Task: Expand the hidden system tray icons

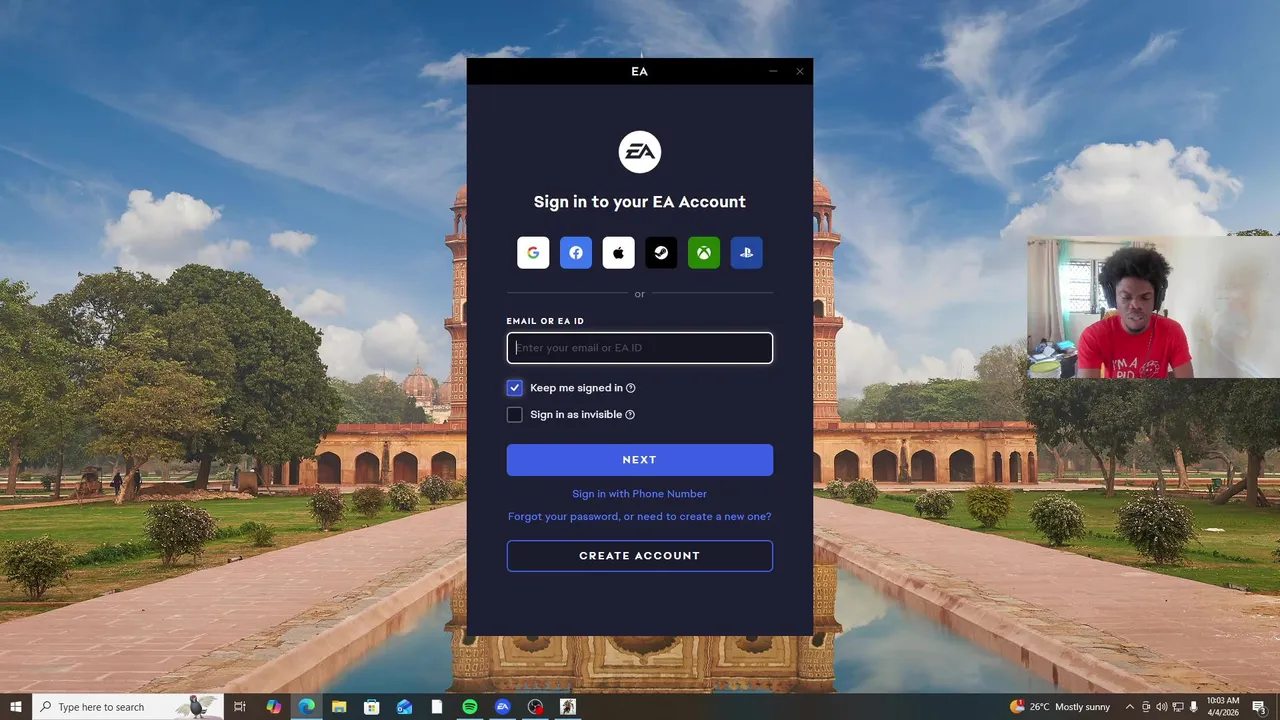Action: click(1130, 707)
